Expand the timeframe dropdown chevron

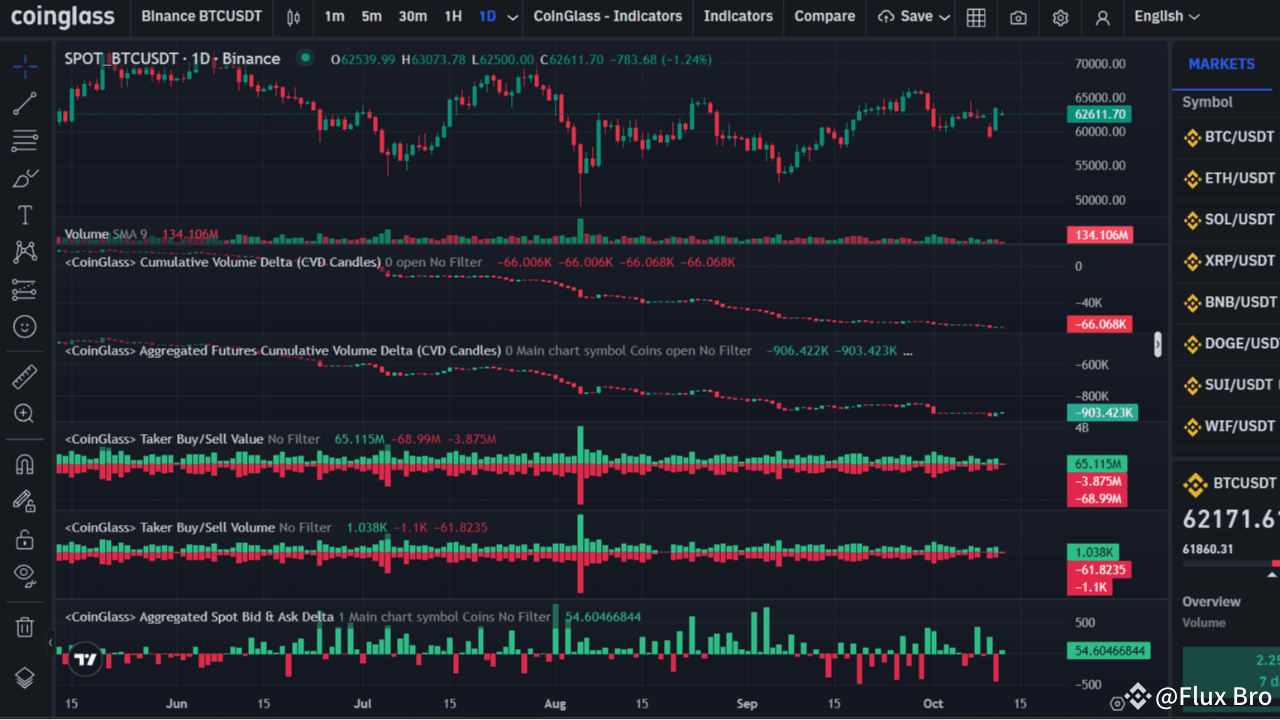(513, 17)
